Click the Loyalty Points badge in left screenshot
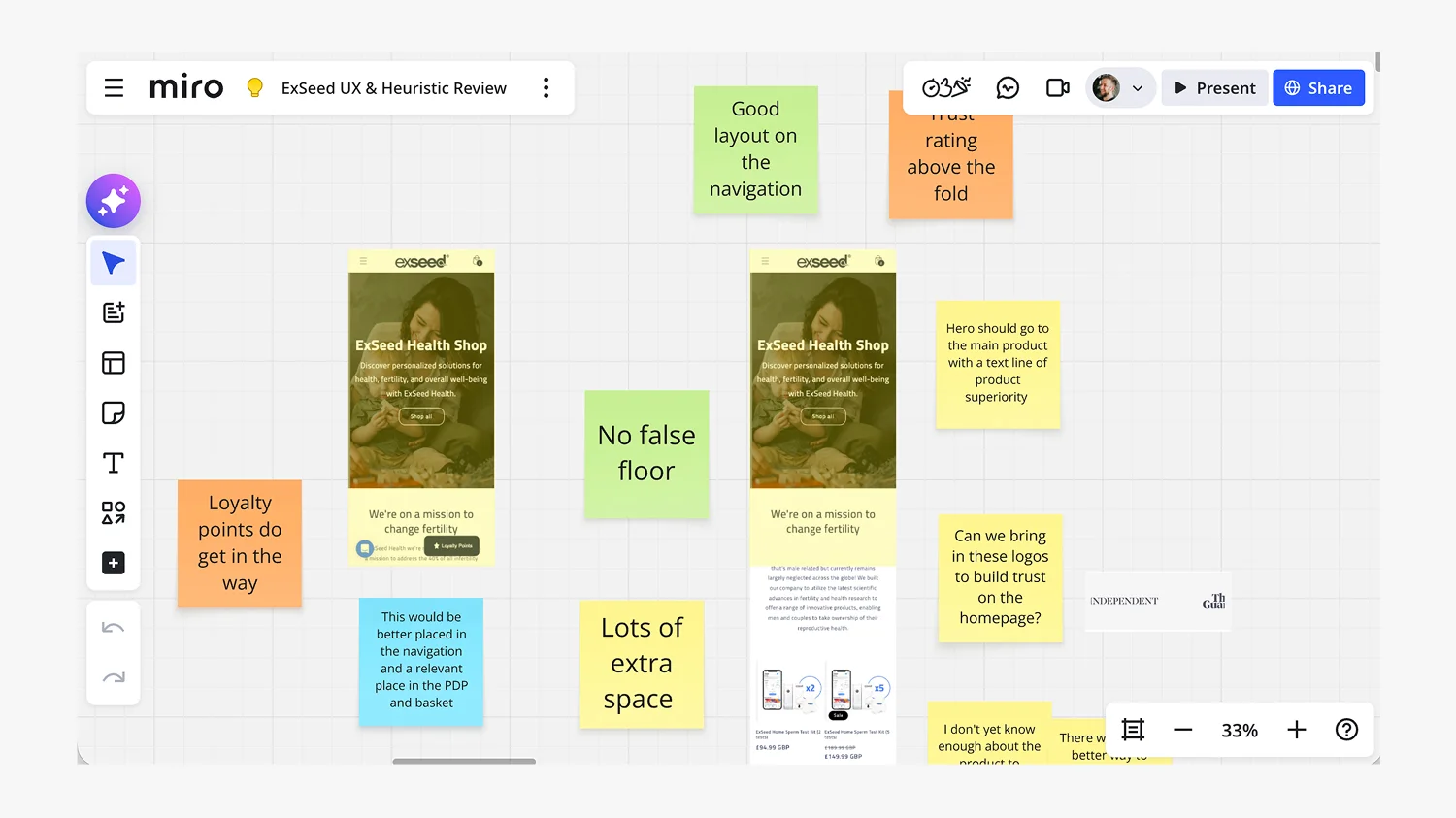The height and width of the screenshot is (818, 1456). point(452,546)
